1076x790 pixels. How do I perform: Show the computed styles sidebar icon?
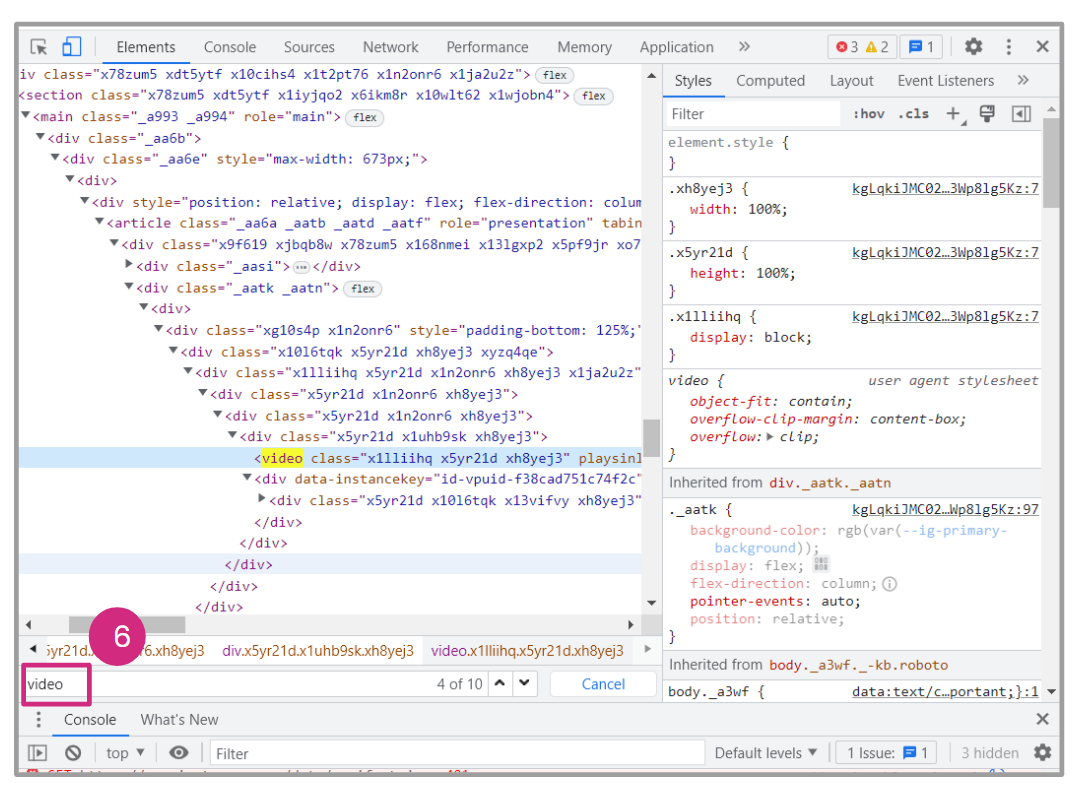point(1021,114)
